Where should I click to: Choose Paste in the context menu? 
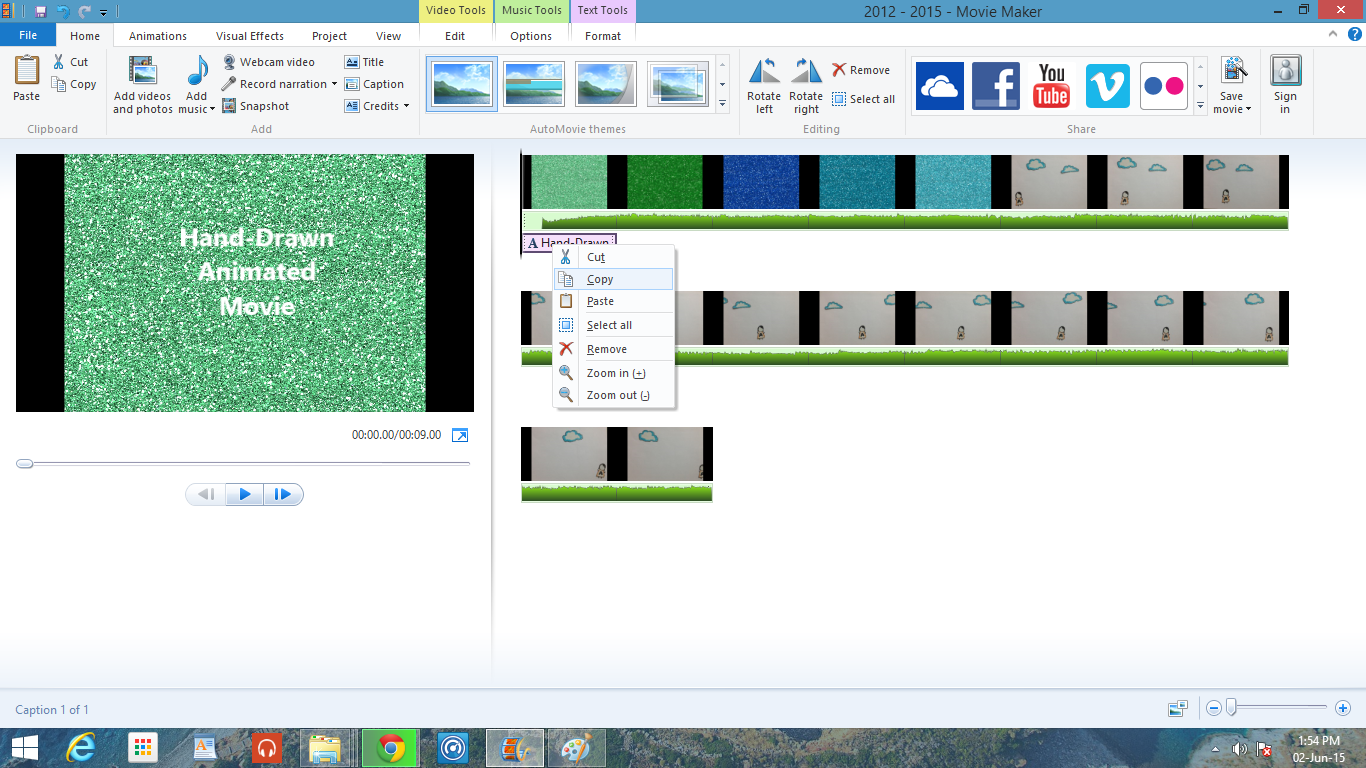614,301
